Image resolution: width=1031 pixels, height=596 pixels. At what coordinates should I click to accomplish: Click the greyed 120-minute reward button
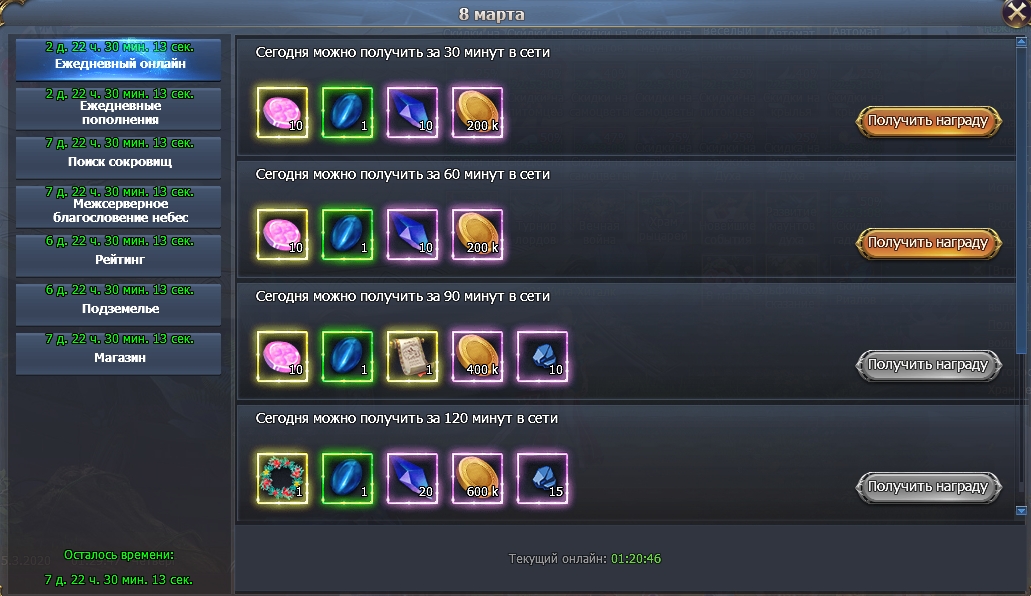point(928,487)
